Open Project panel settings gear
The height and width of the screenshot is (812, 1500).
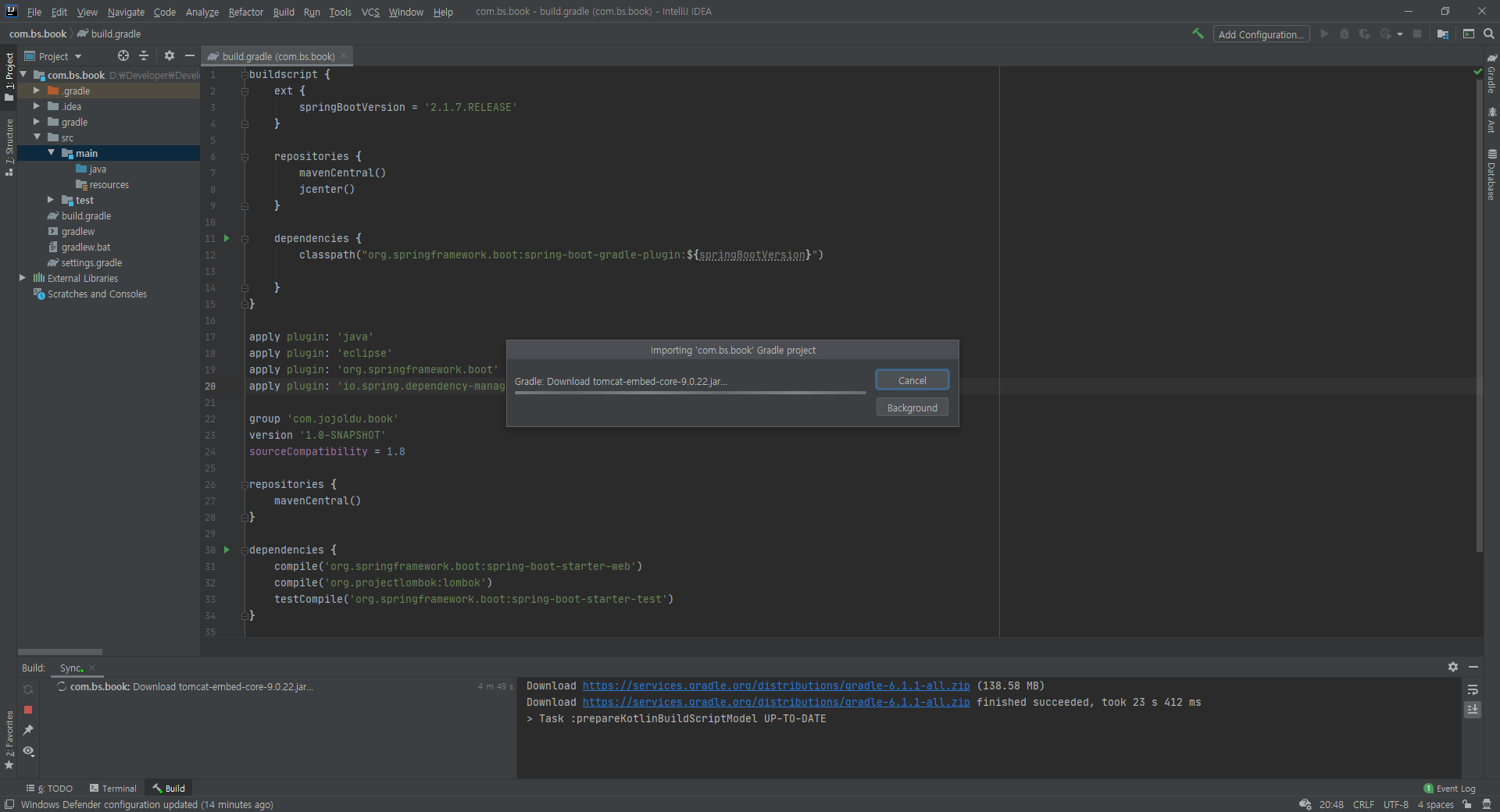pyautogui.click(x=170, y=55)
